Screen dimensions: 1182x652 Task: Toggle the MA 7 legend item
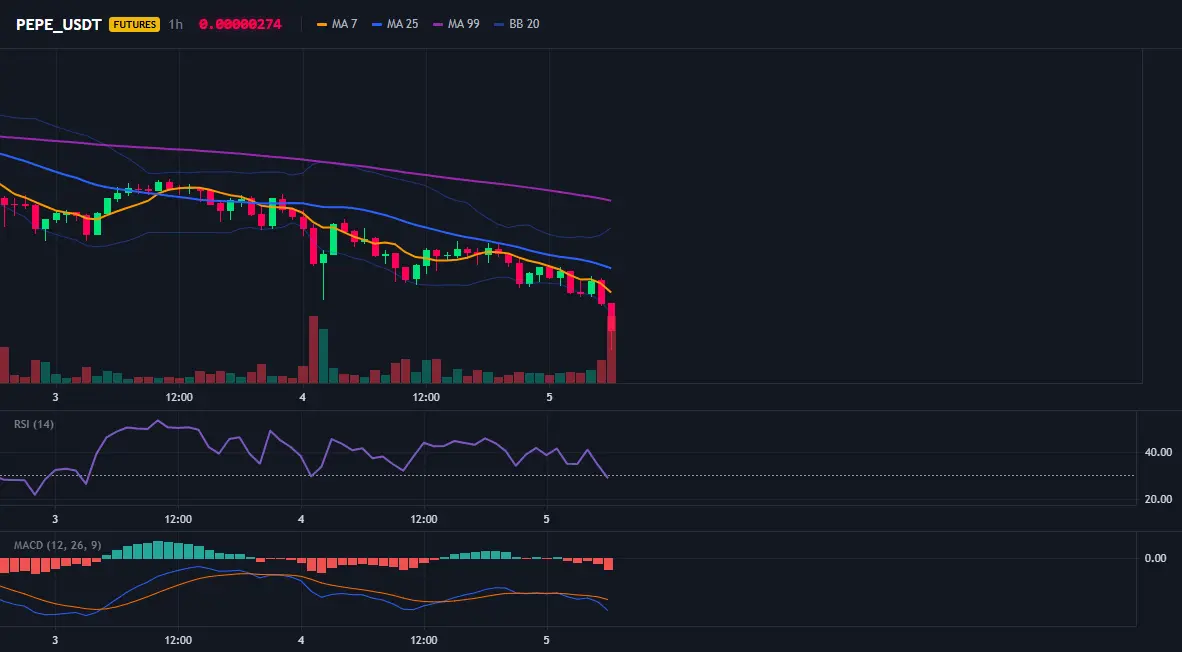pyautogui.click(x=337, y=24)
